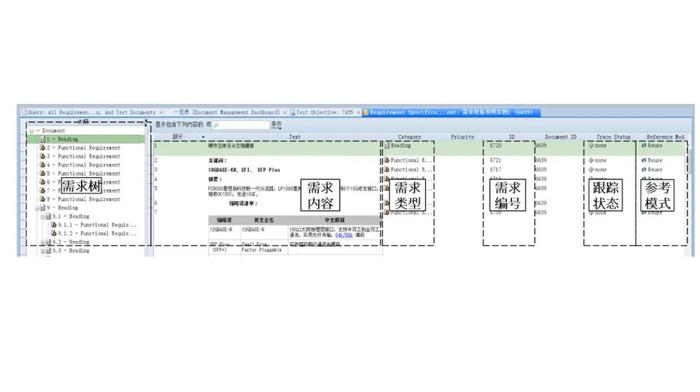Viewport: 700px width, 392px height.
Task: Sort by the Trace Status column header
Action: 613,137
